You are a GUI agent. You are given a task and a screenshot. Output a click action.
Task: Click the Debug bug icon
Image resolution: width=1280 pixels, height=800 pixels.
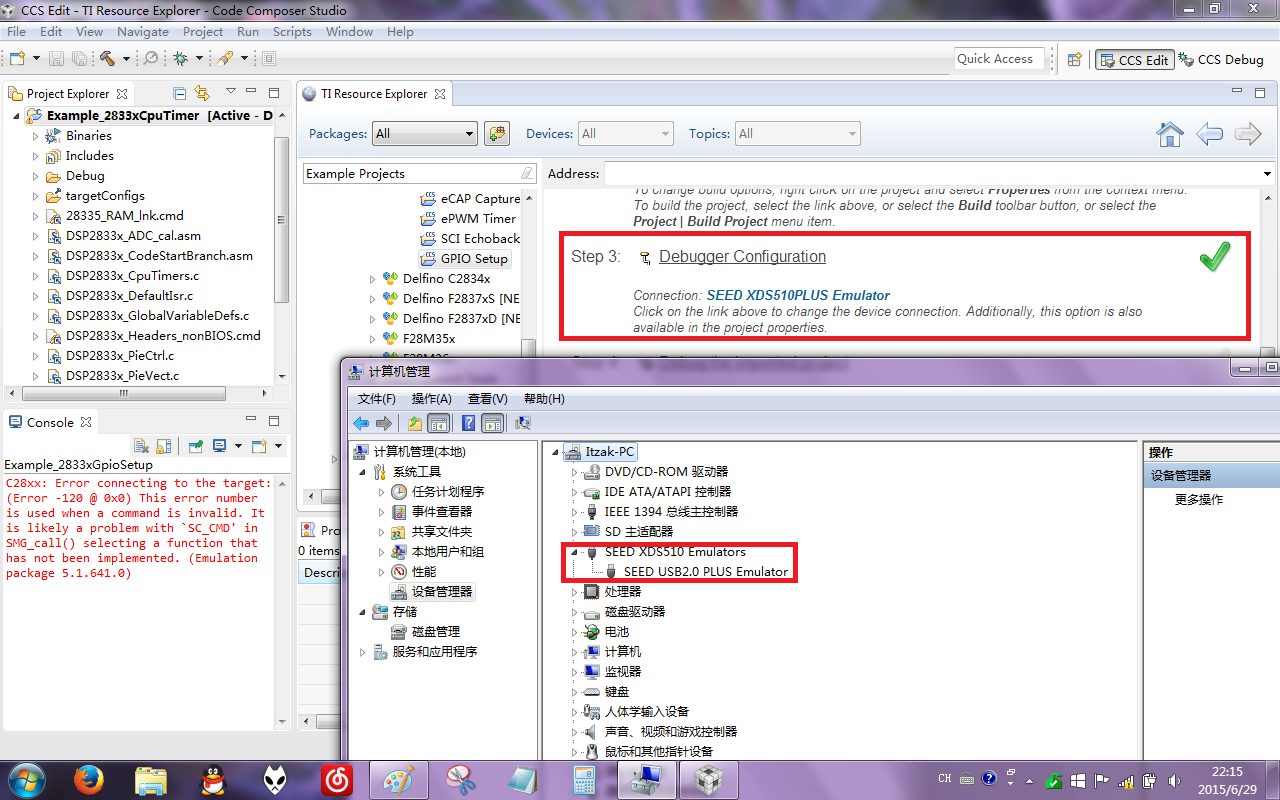click(x=181, y=59)
